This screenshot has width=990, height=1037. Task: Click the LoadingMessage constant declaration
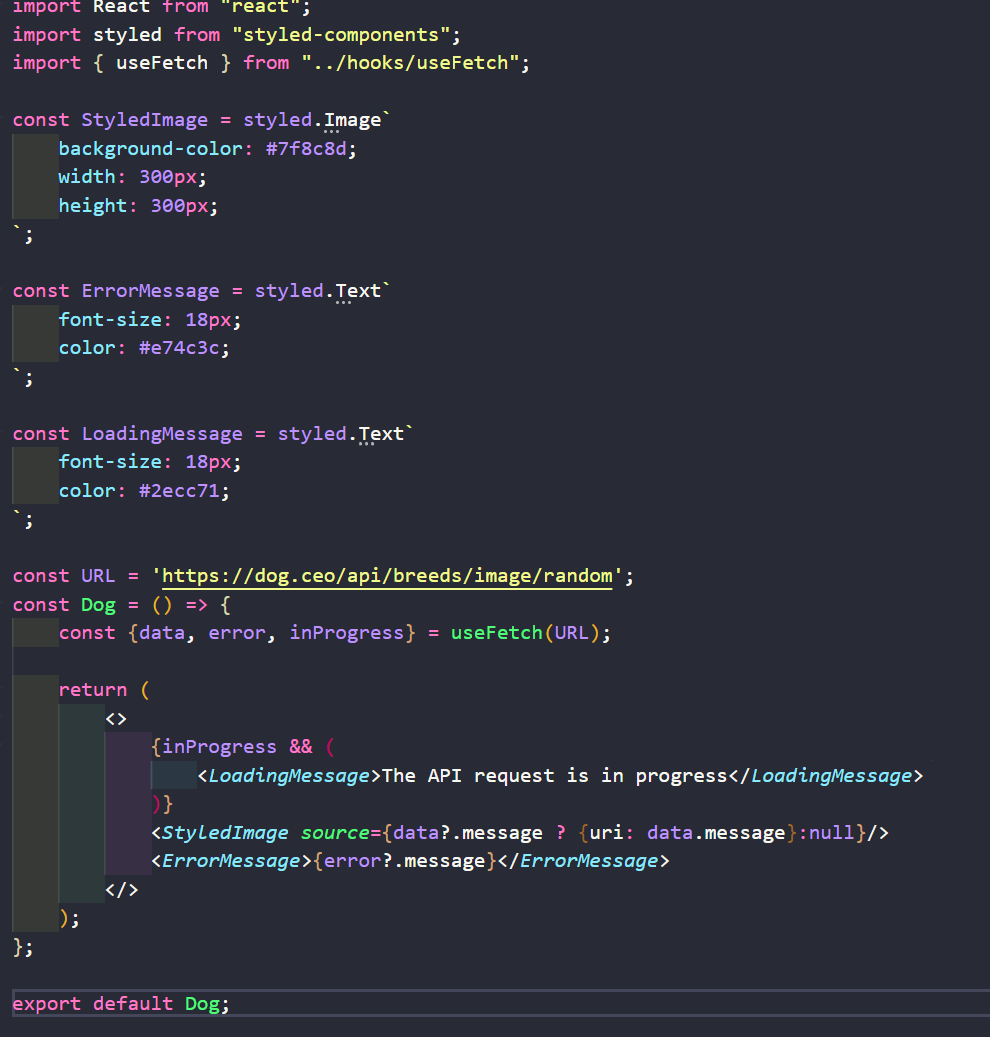(162, 434)
